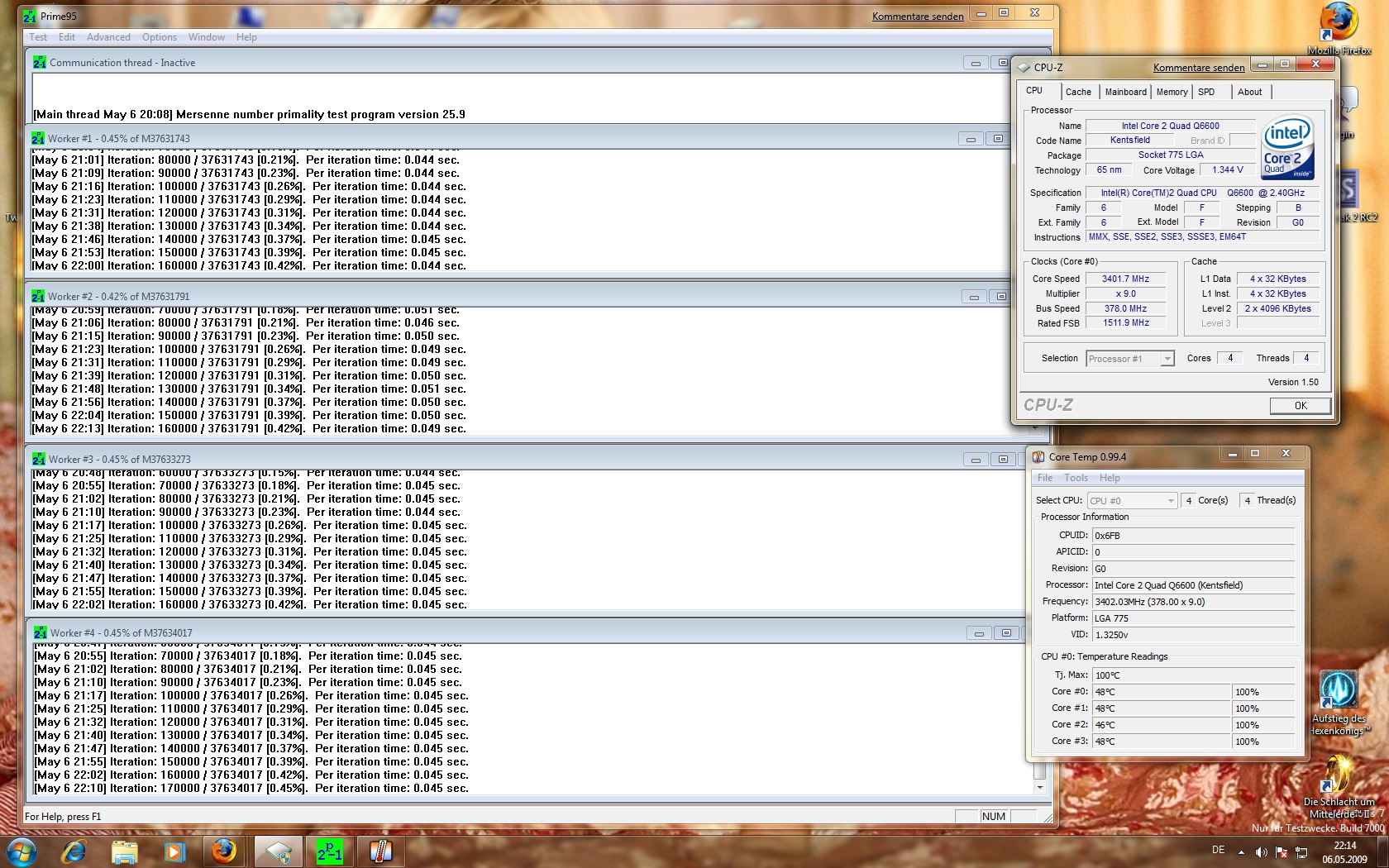Click the NUM indicator in Prime95 status bar
Screen dimensions: 1389x868
(x=994, y=817)
